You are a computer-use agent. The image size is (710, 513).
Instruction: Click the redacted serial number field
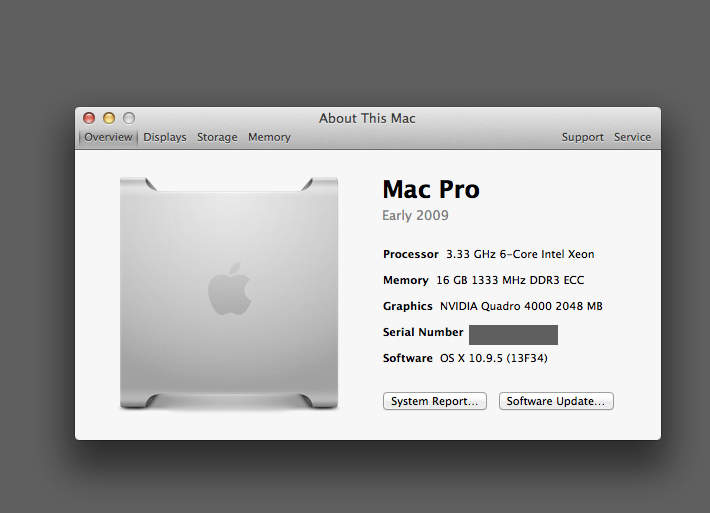[513, 335]
